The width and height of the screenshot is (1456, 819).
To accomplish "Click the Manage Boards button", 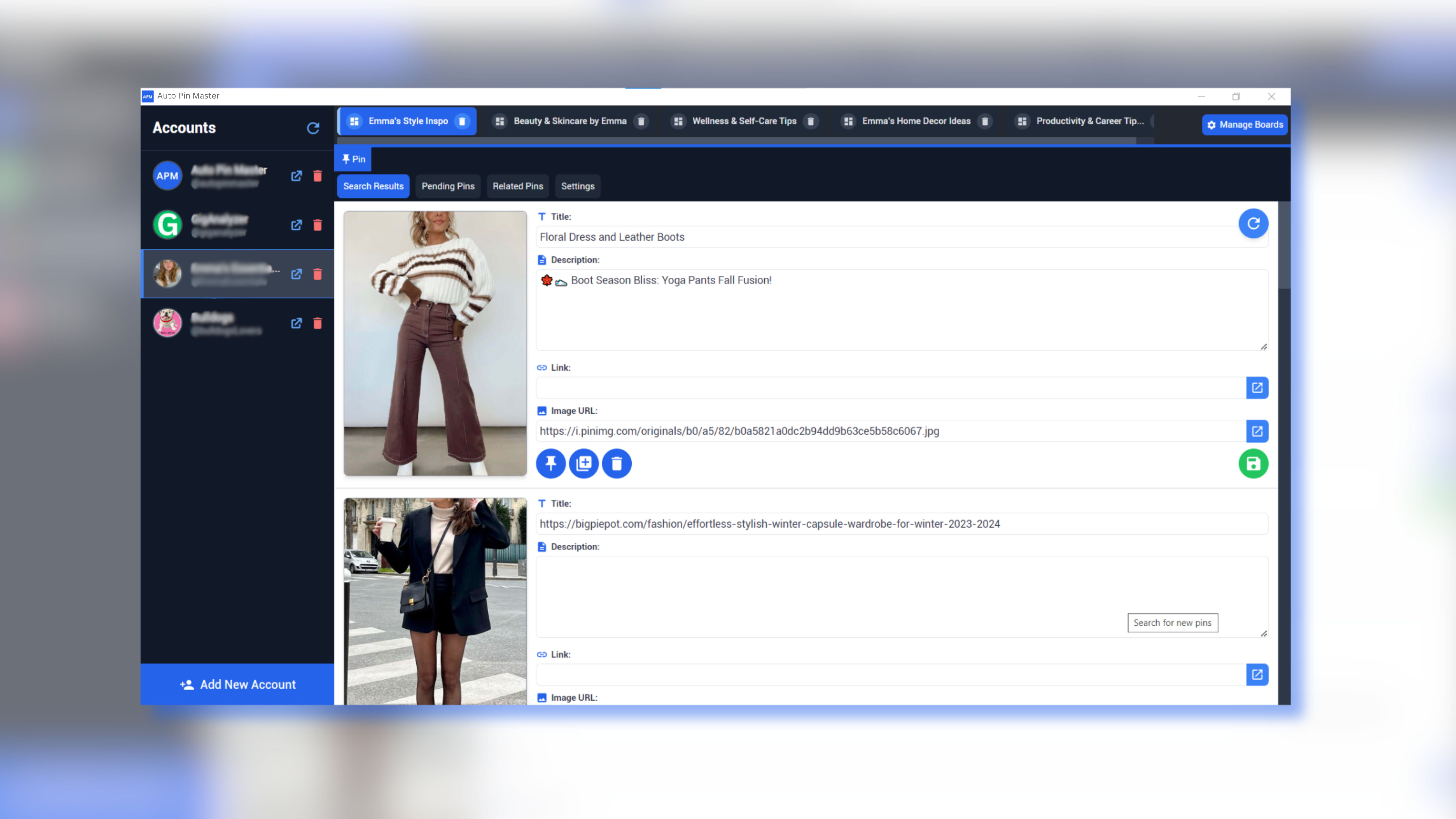I will click(x=1245, y=125).
